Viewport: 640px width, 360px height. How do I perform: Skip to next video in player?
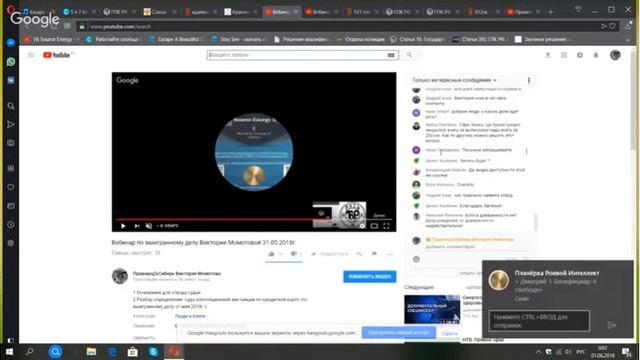click(137, 226)
